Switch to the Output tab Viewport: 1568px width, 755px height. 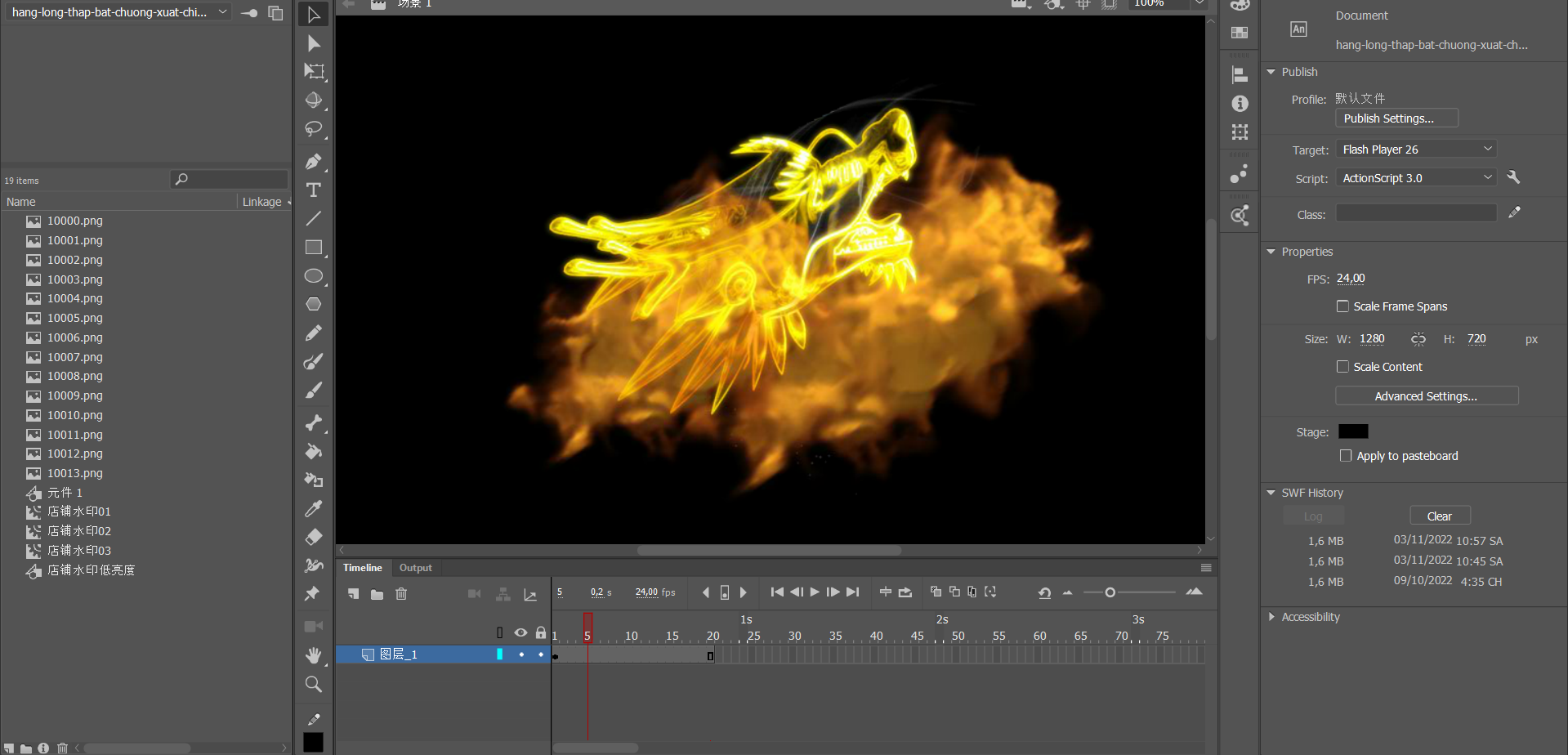415,568
